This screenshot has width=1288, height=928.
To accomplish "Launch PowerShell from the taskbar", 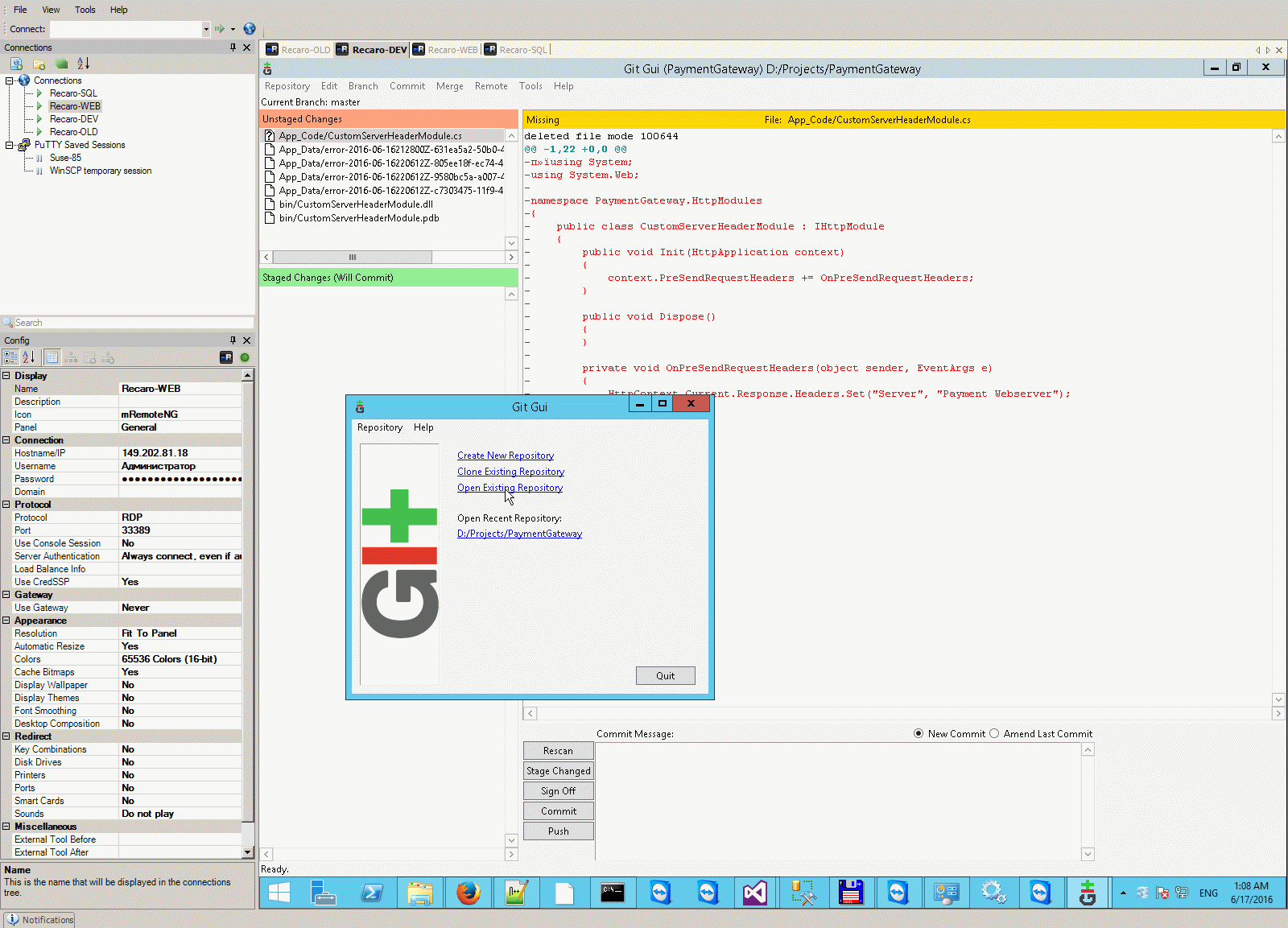I will coord(372,893).
